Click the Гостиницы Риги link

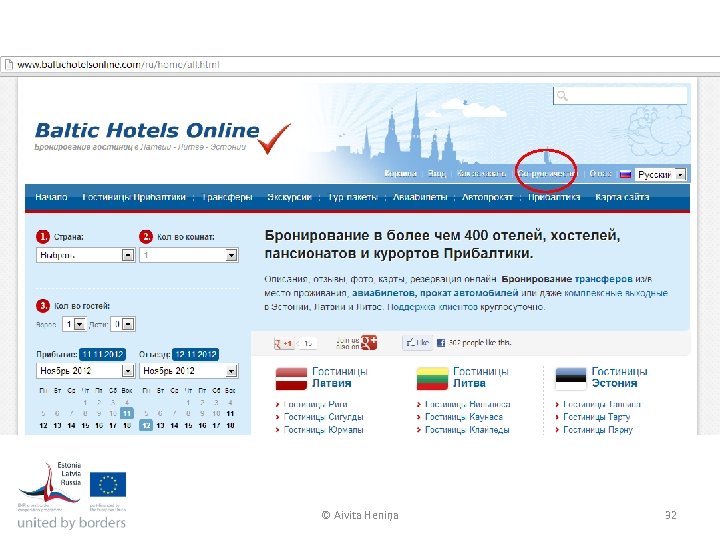click(315, 405)
